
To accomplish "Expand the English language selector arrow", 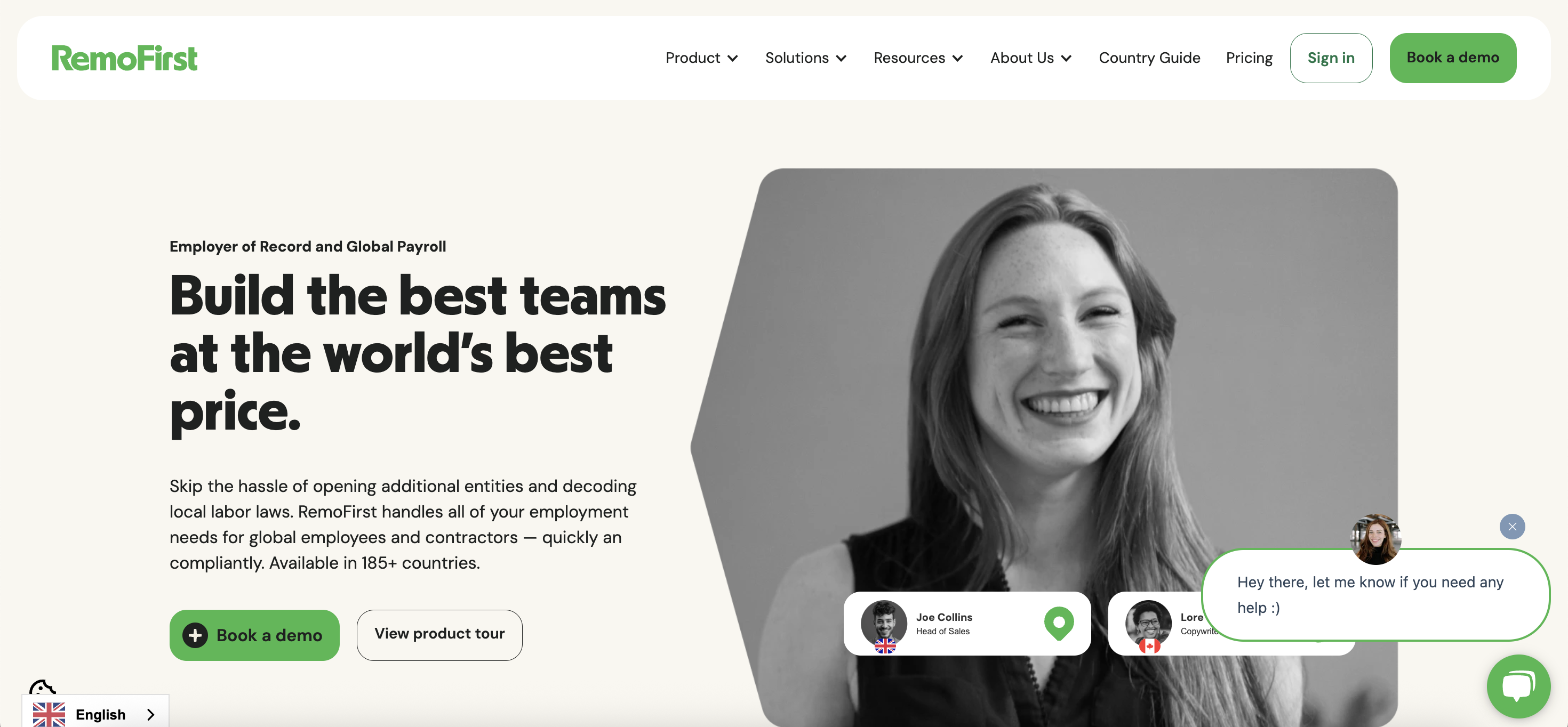I will coord(150,714).
